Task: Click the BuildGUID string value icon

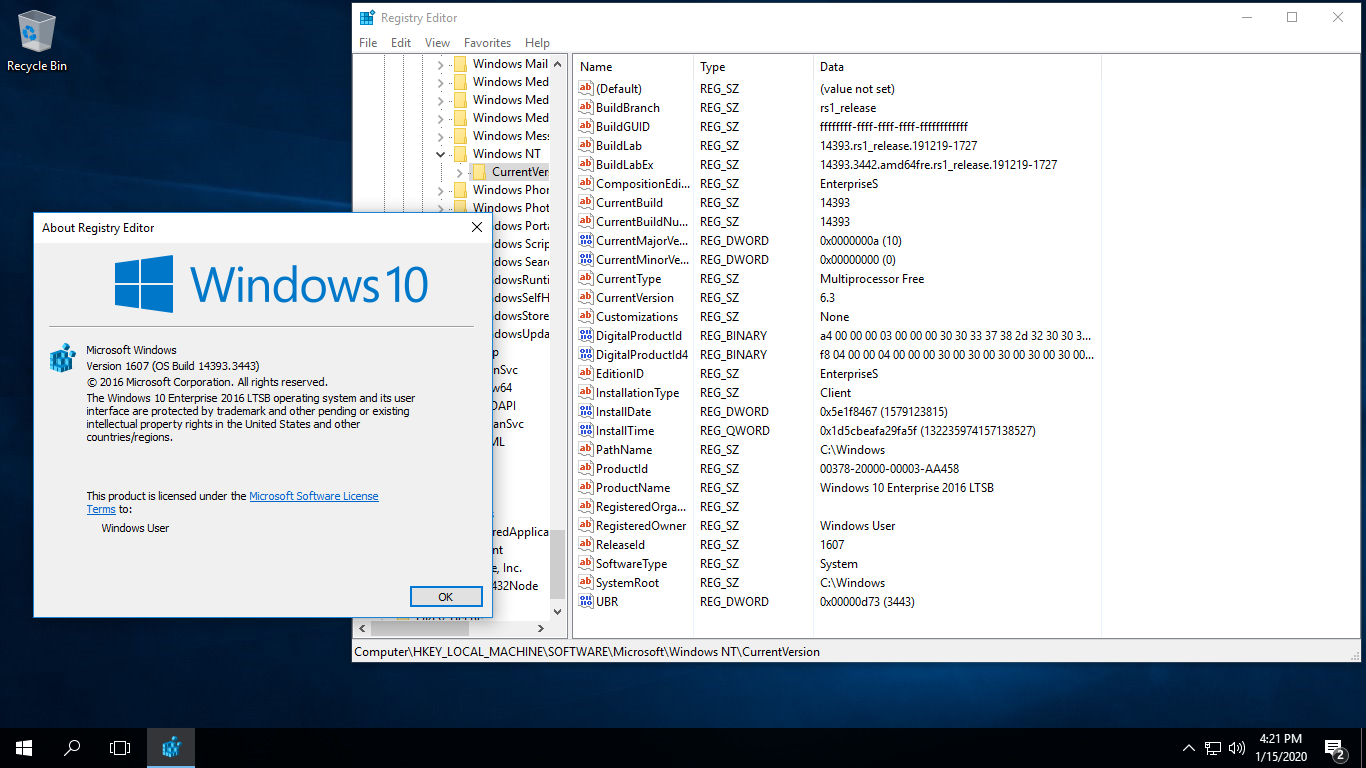Action: pyautogui.click(x=586, y=127)
